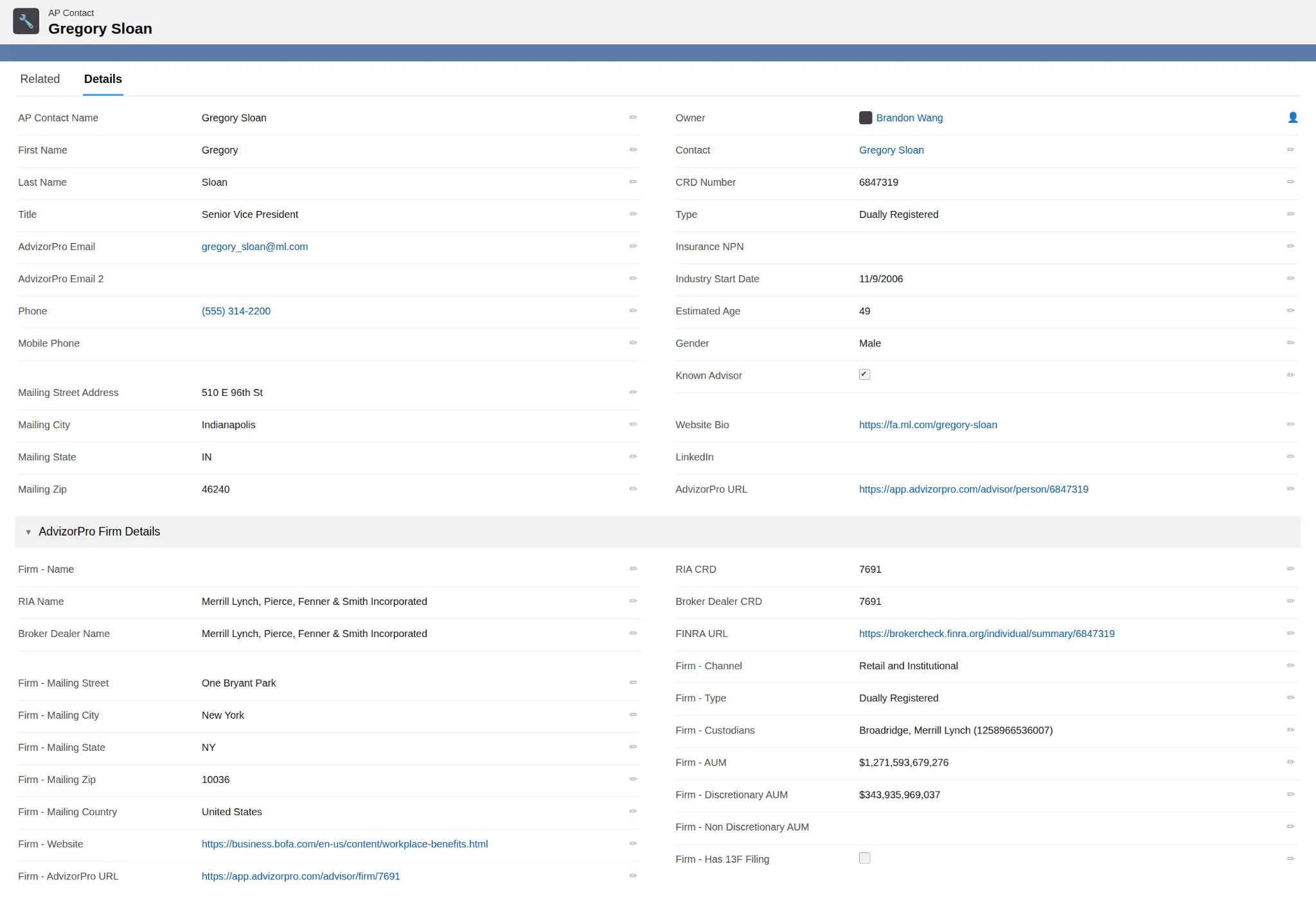Call phone number (555) 314-2200

(x=236, y=310)
